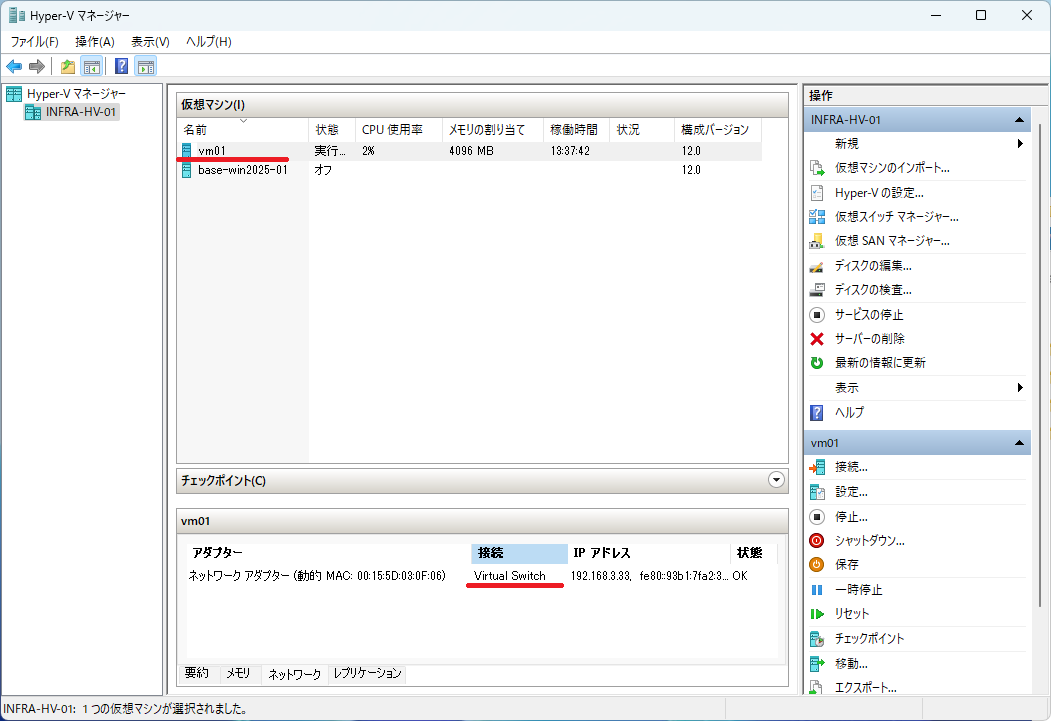This screenshot has width=1051, height=721.
Task: Click the エクスポート... action
Action: click(x=865, y=687)
